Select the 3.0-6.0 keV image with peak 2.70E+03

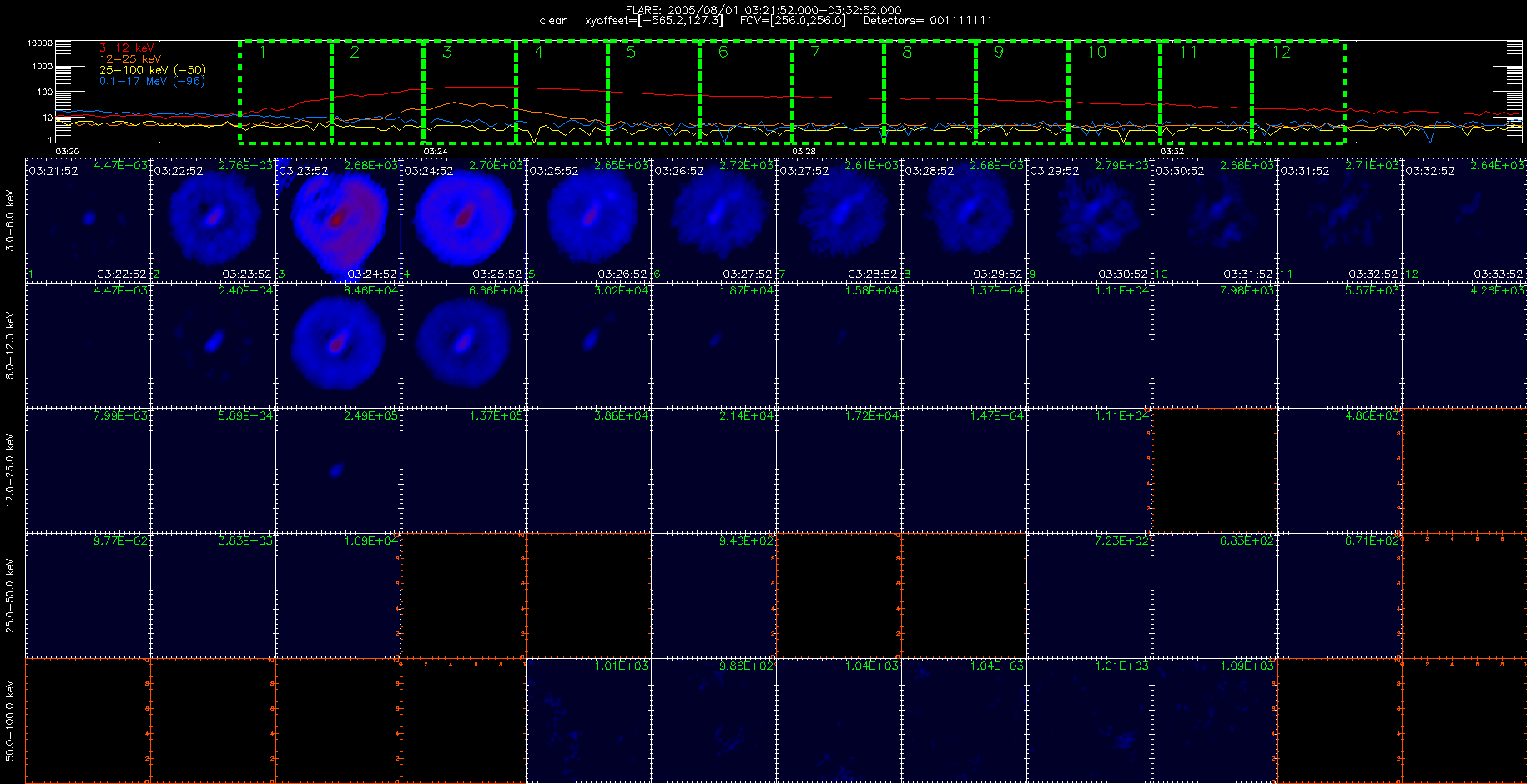[x=463, y=220]
